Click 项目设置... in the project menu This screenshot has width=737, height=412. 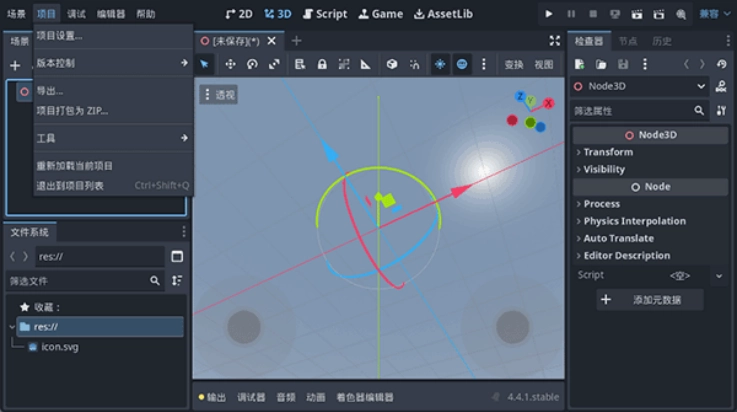(59, 36)
